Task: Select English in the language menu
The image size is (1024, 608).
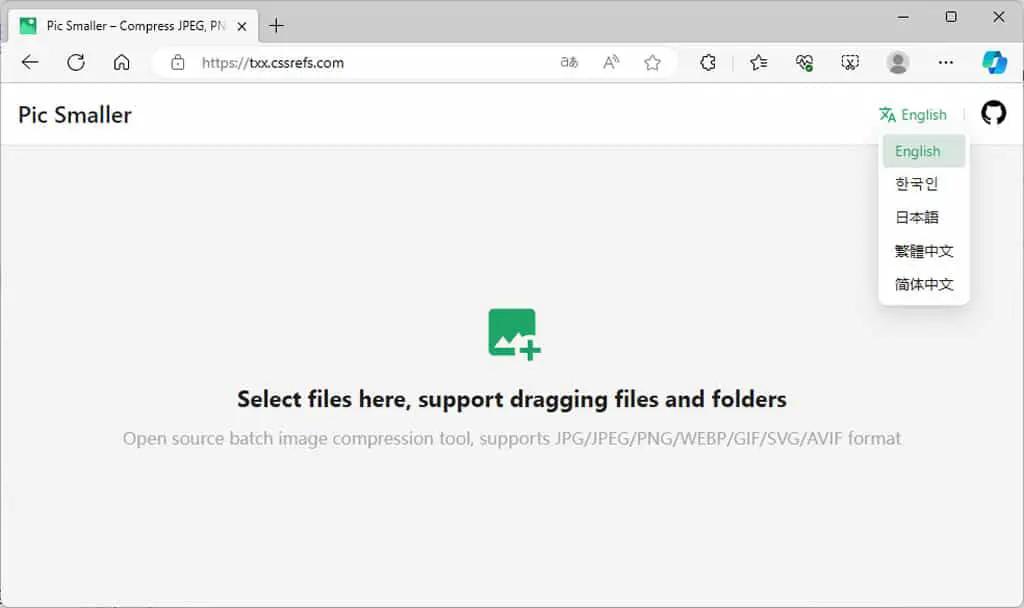Action: pyautogui.click(x=923, y=151)
